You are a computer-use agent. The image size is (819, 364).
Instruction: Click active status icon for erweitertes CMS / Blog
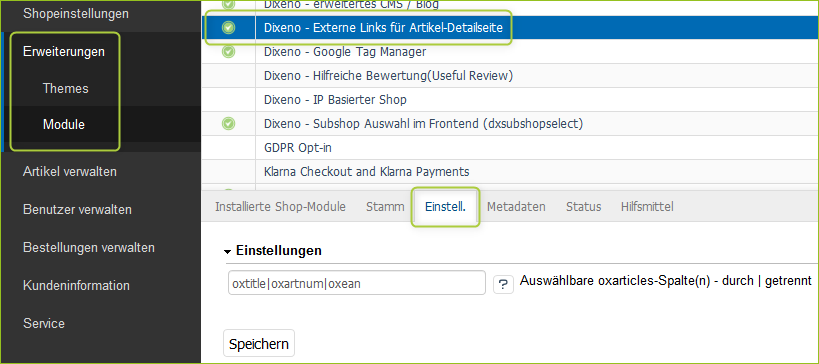tap(228, 4)
